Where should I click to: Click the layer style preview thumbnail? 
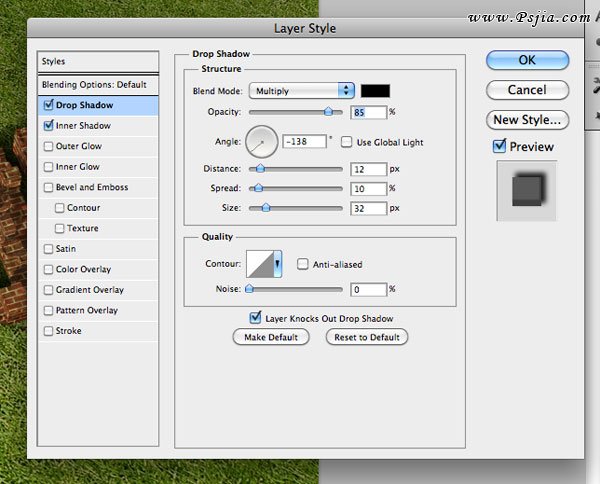tap(526, 189)
